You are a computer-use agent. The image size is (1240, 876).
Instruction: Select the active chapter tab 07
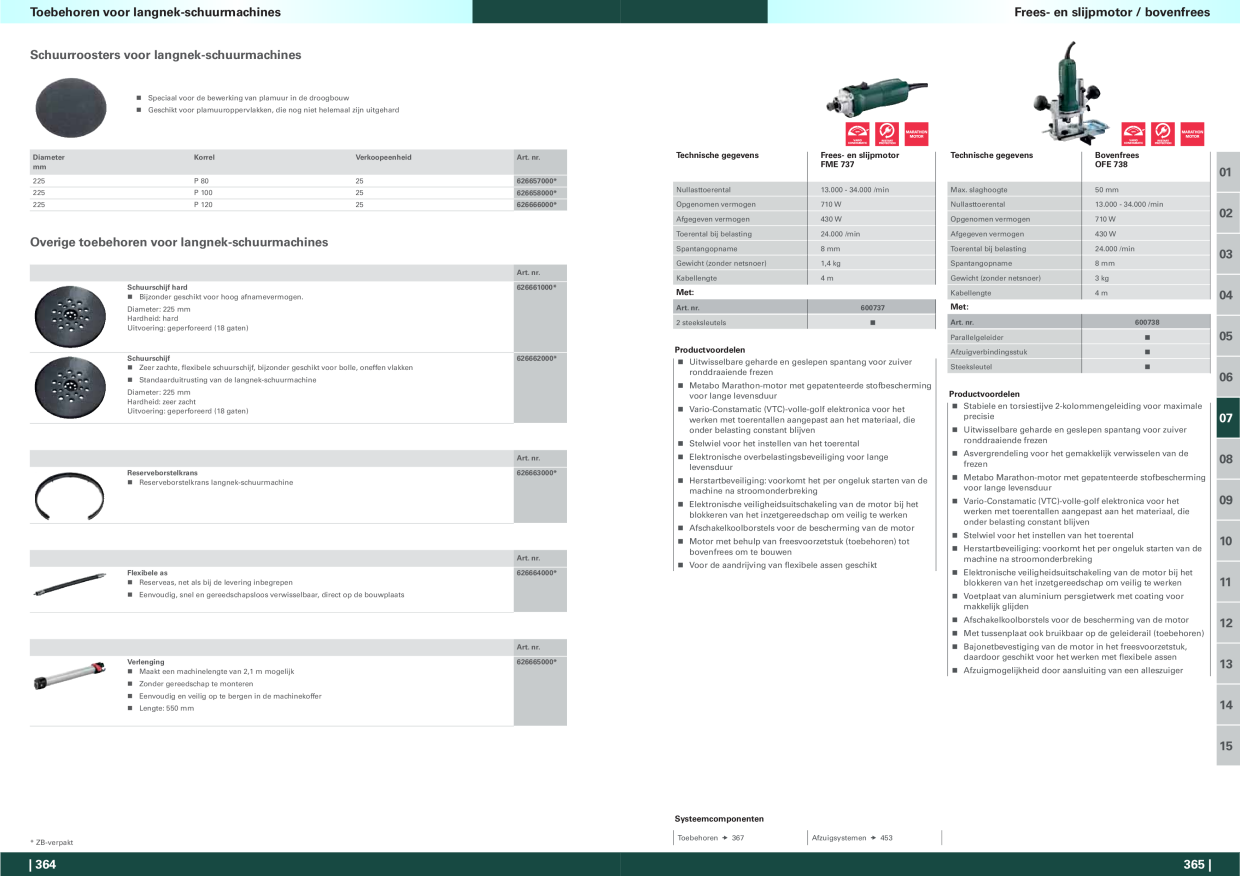(x=1226, y=418)
